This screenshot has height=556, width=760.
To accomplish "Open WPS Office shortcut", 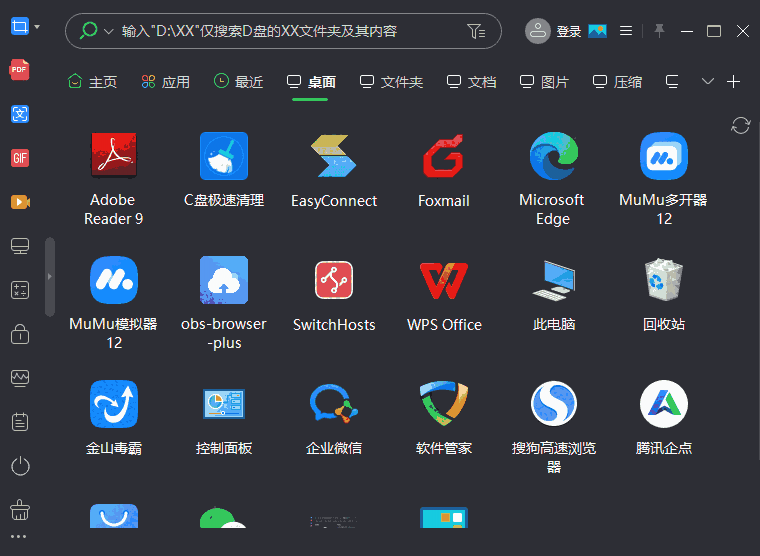I will click(x=444, y=295).
